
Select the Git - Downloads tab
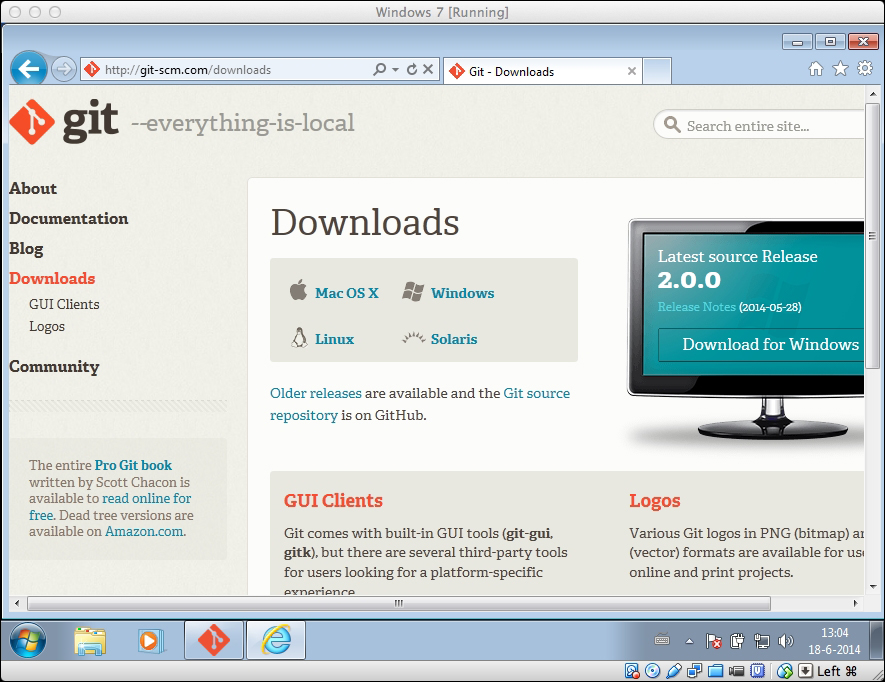pyautogui.click(x=540, y=71)
